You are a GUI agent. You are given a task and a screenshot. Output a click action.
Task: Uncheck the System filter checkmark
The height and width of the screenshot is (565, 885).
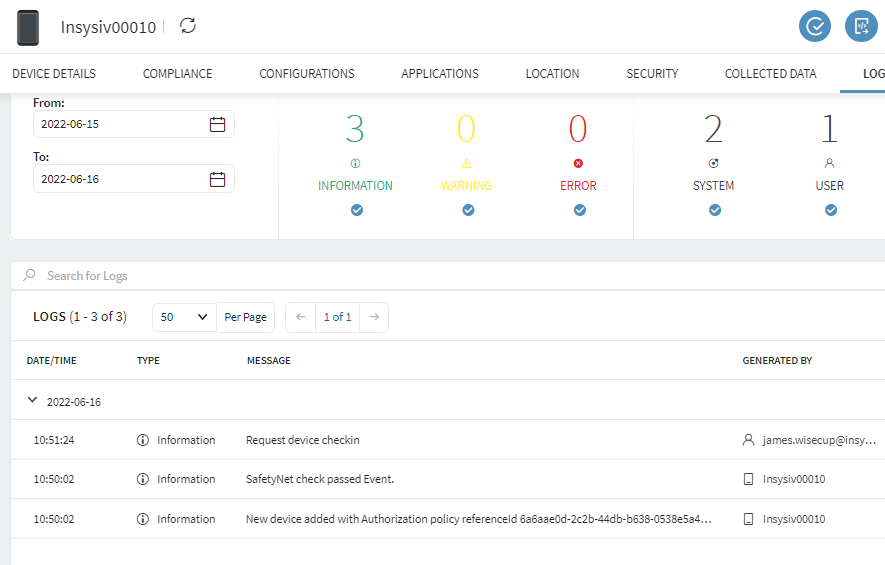click(714, 210)
